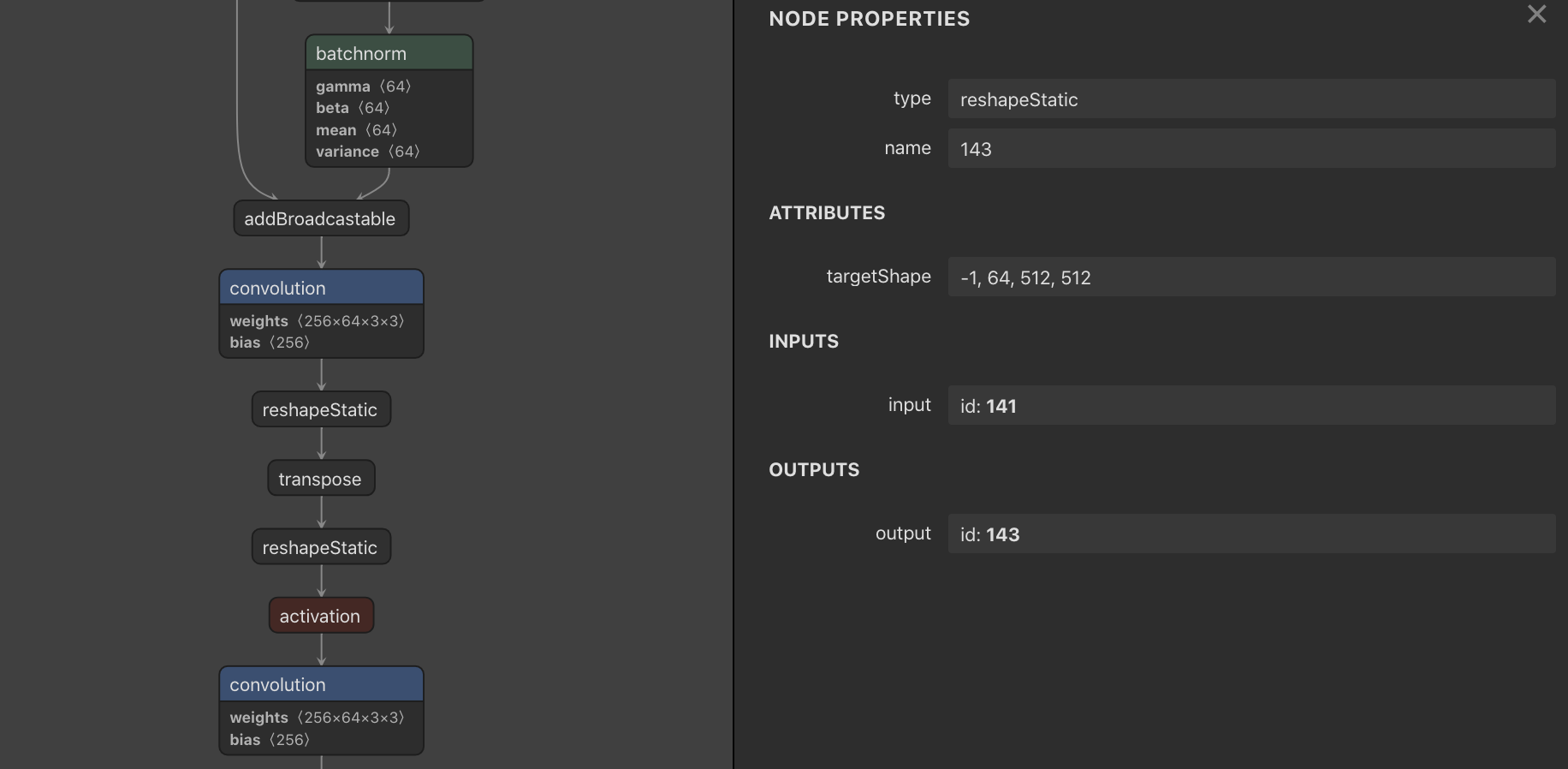Click the INPUTS section heading
1568x769 pixels.
pos(804,342)
